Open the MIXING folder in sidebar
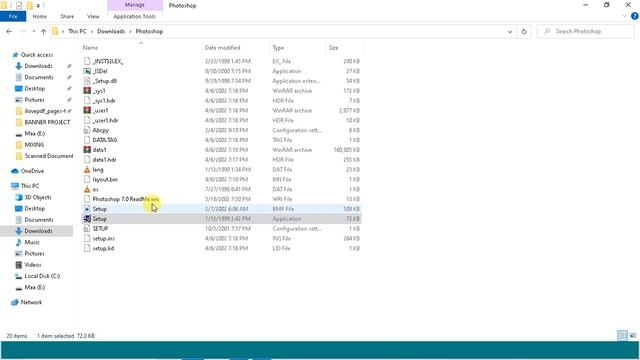This screenshot has width=640, height=360. click(34, 145)
